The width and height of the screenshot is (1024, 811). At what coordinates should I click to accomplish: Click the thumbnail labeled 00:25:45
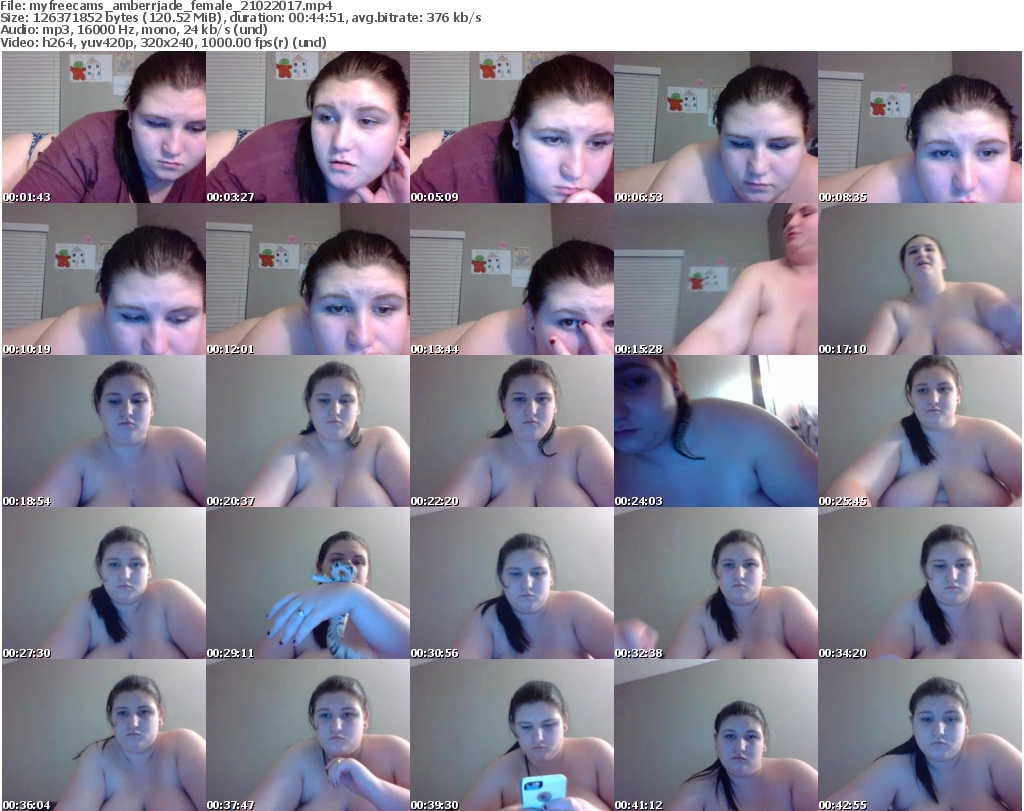(x=920, y=432)
